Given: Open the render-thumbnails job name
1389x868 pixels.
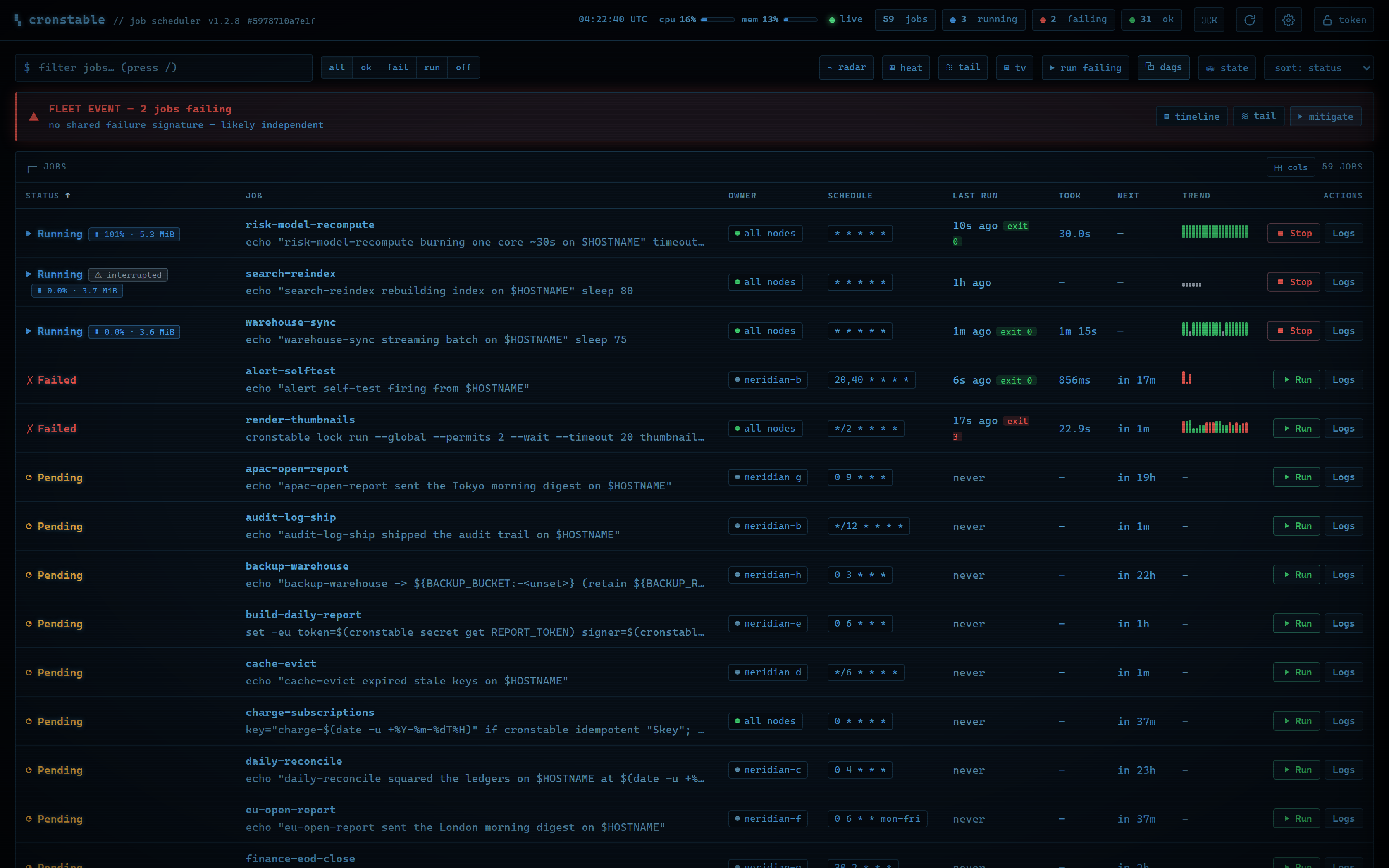Looking at the screenshot, I should pyautogui.click(x=300, y=420).
